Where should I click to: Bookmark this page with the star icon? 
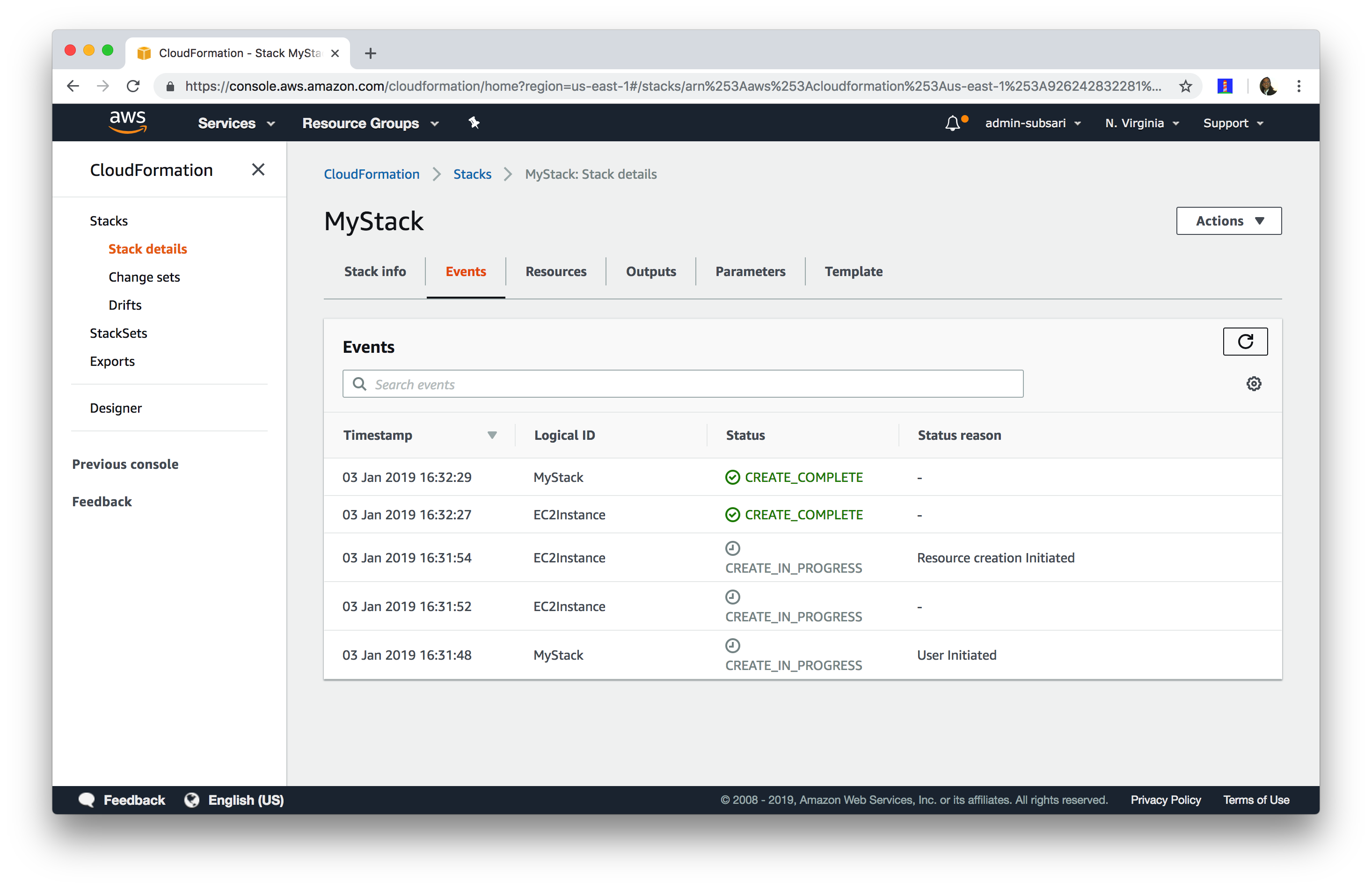pyautogui.click(x=1185, y=87)
